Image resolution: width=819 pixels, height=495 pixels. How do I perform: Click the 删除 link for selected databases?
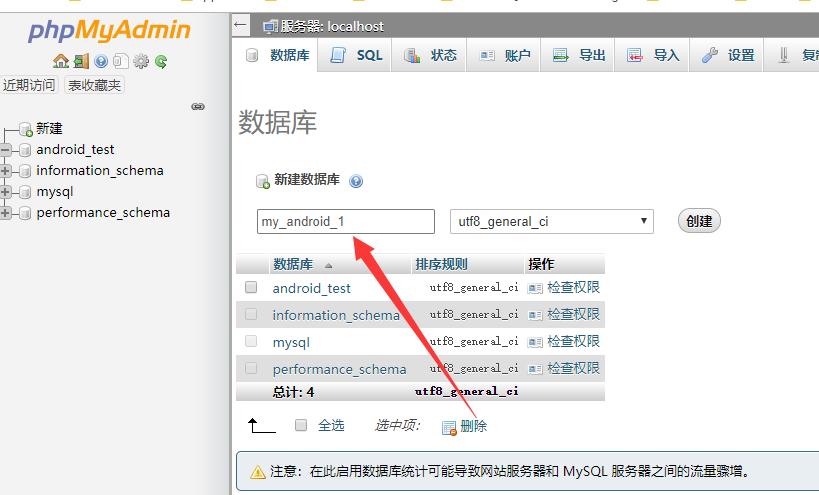point(474,426)
